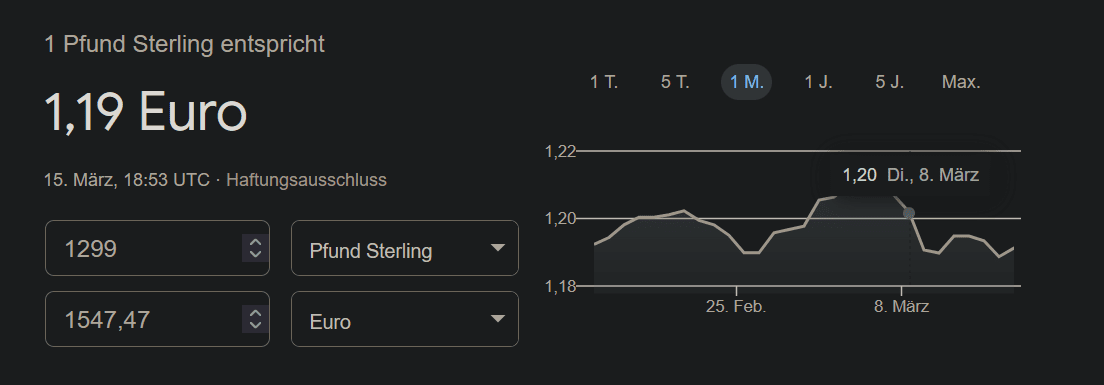Screen dimensions: 1104x385
Task: Open the Euro currency dropdown
Action: tap(405, 319)
